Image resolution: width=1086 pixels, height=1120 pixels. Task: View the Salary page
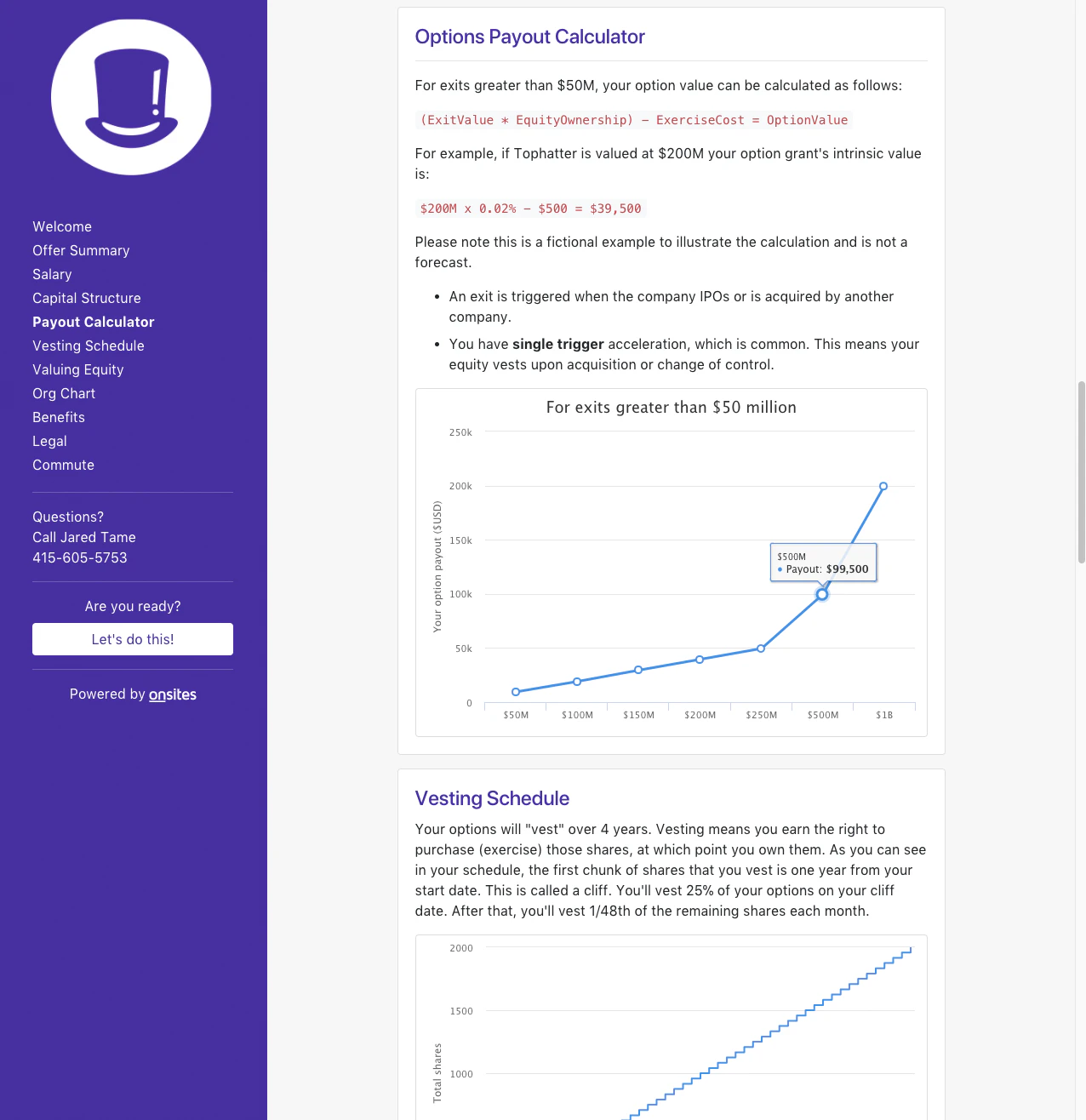coord(52,274)
